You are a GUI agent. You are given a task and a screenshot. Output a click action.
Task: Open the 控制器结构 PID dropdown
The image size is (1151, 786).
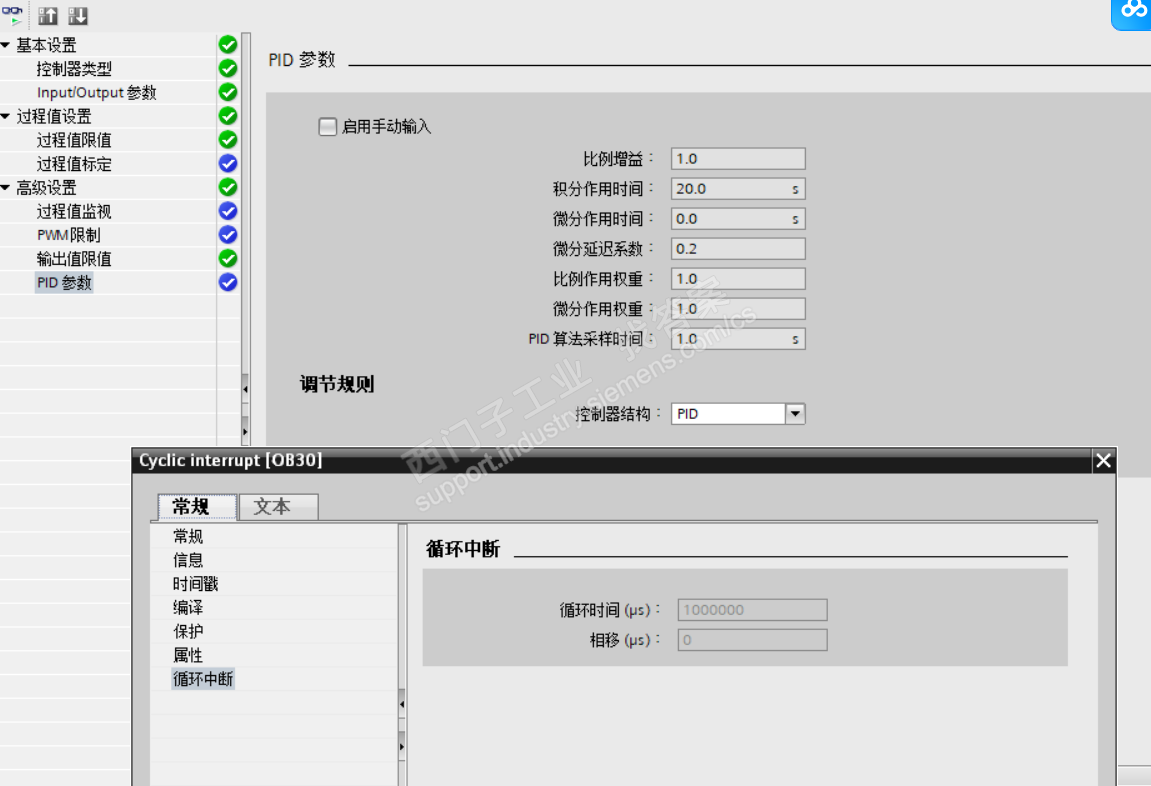pos(795,414)
